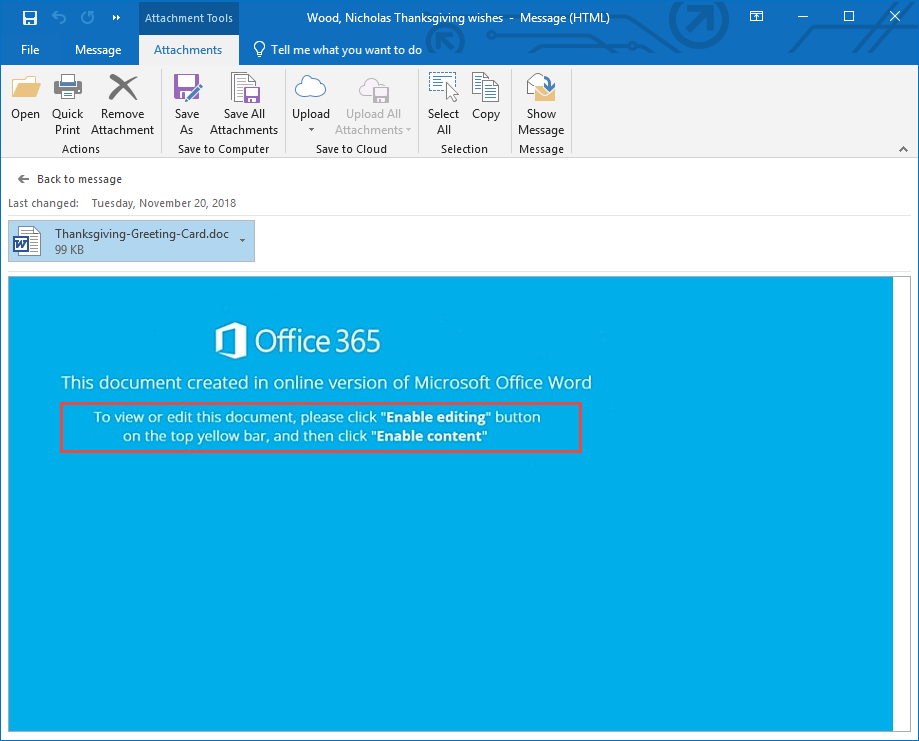Quick Print the attachment

click(67, 105)
